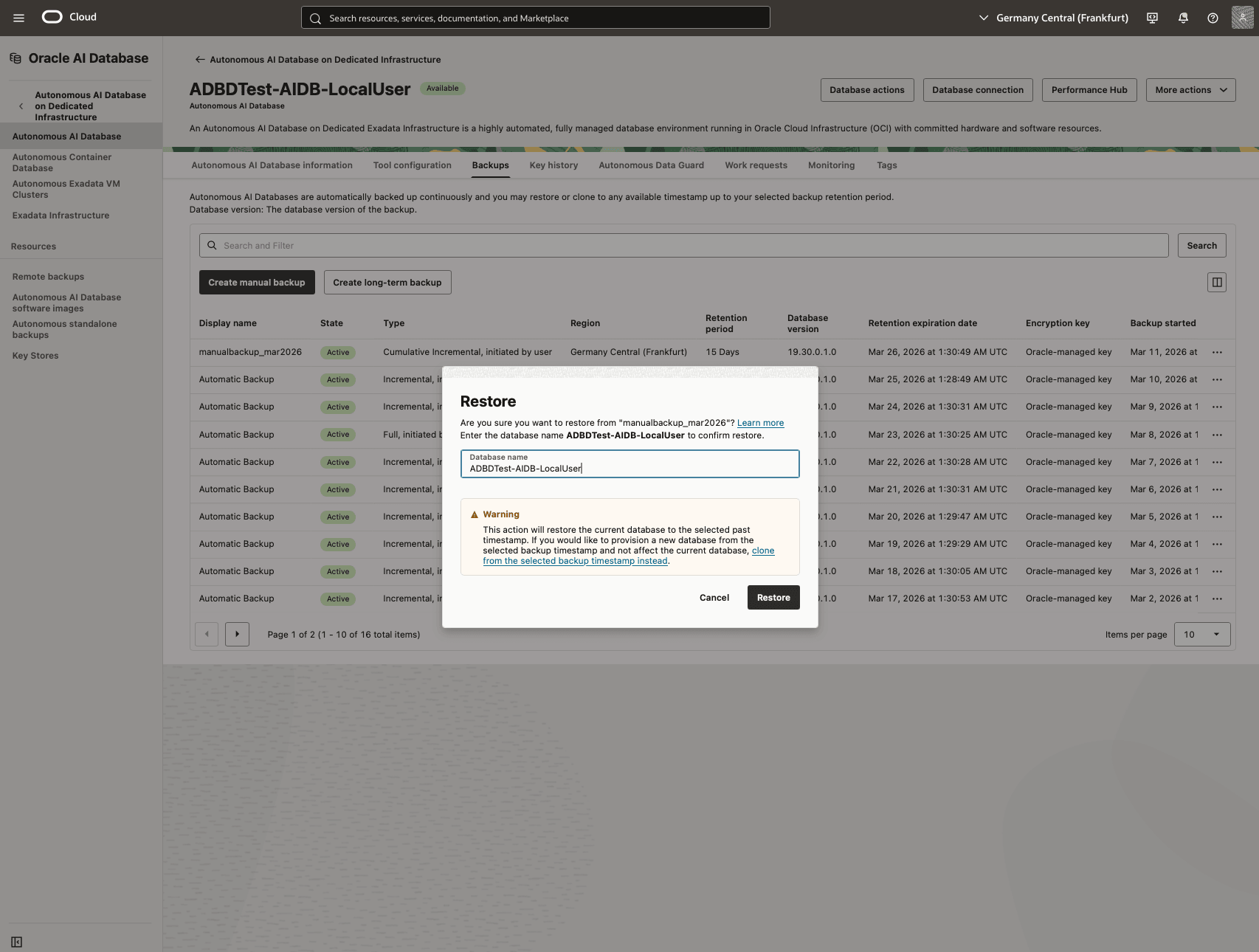Open actions menu for Mar 18 retention backup row
Screen dimensions: 1259x952
(1217, 571)
